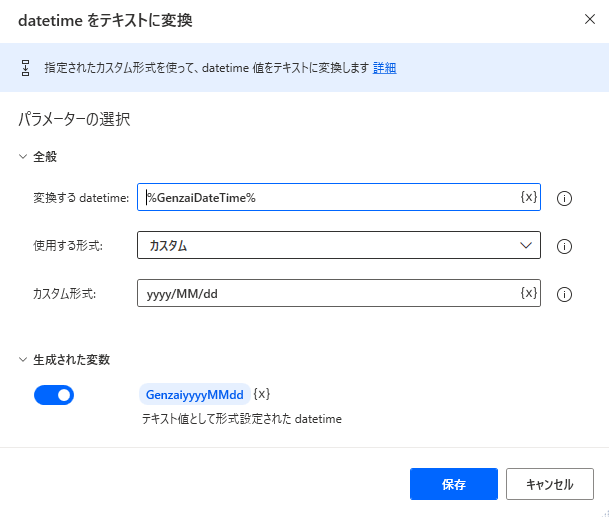Screen dimensions: 609x517
Task: Open variable picker in 変換する datetime field
Action: coord(528,197)
